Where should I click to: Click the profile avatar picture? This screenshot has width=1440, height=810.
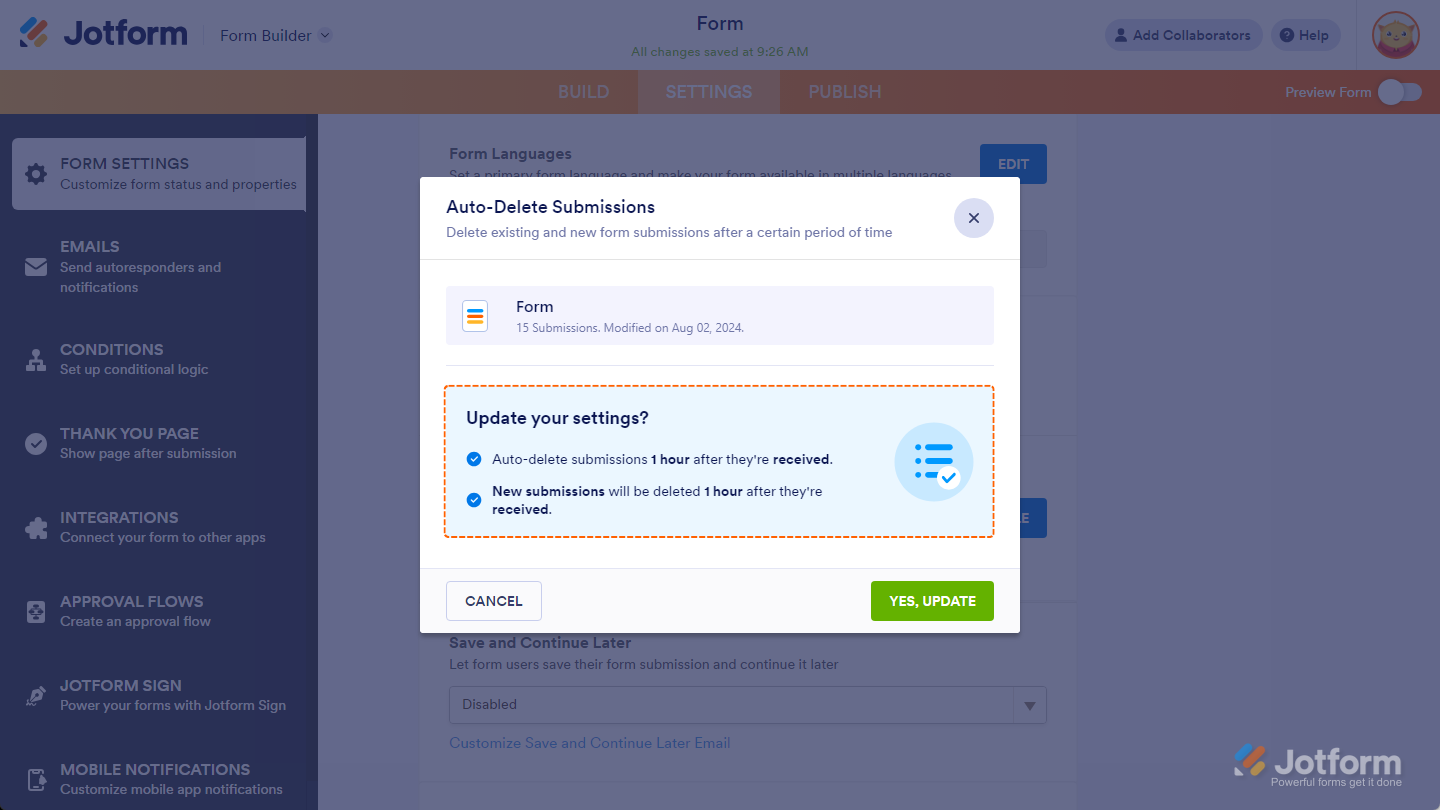1395,35
